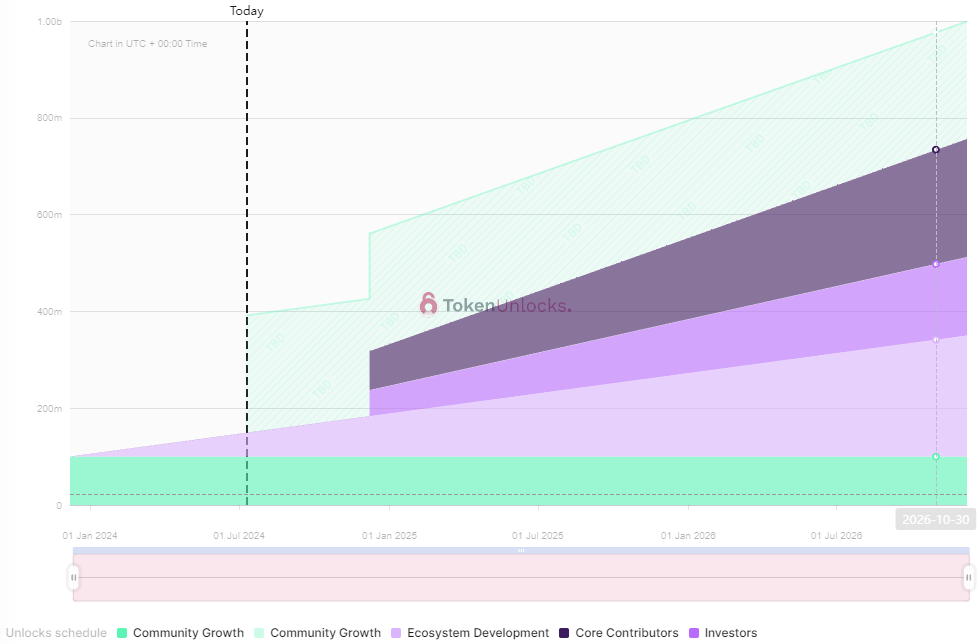The image size is (980, 644).
Task: Toggle the Ecosystem Development legend entry
Action: tap(470, 633)
